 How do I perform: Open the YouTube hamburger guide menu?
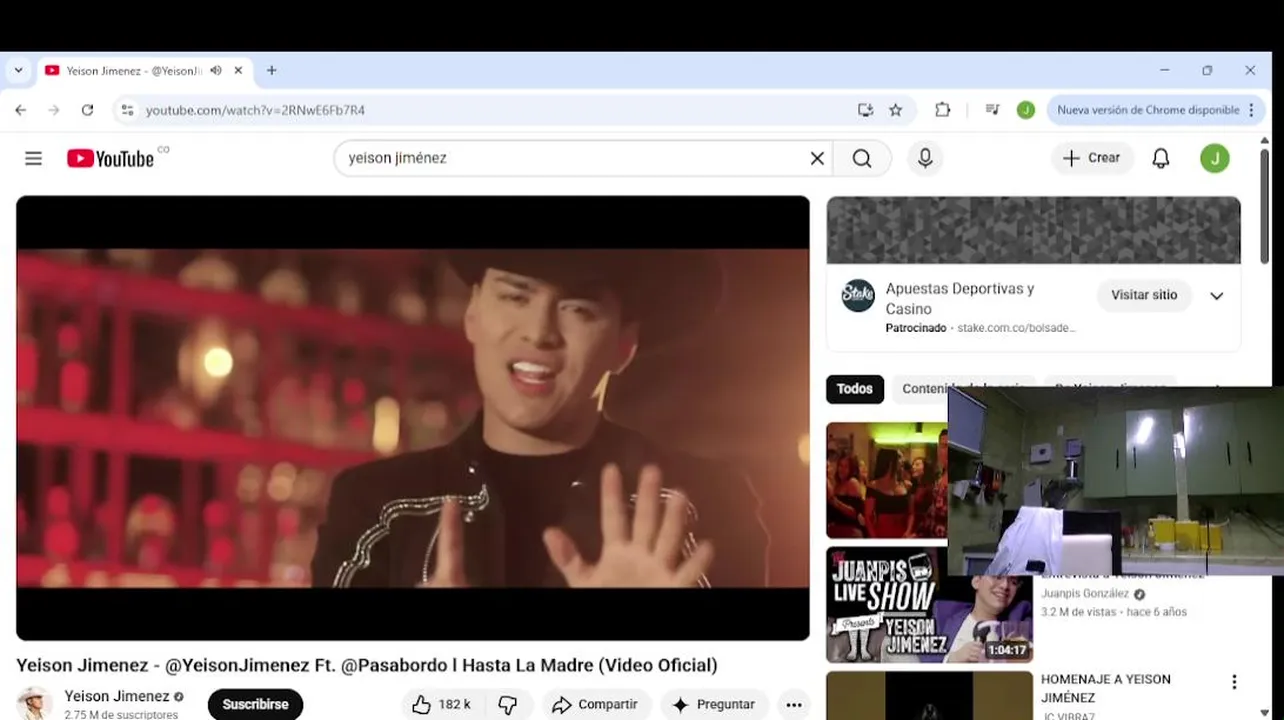click(x=33, y=158)
